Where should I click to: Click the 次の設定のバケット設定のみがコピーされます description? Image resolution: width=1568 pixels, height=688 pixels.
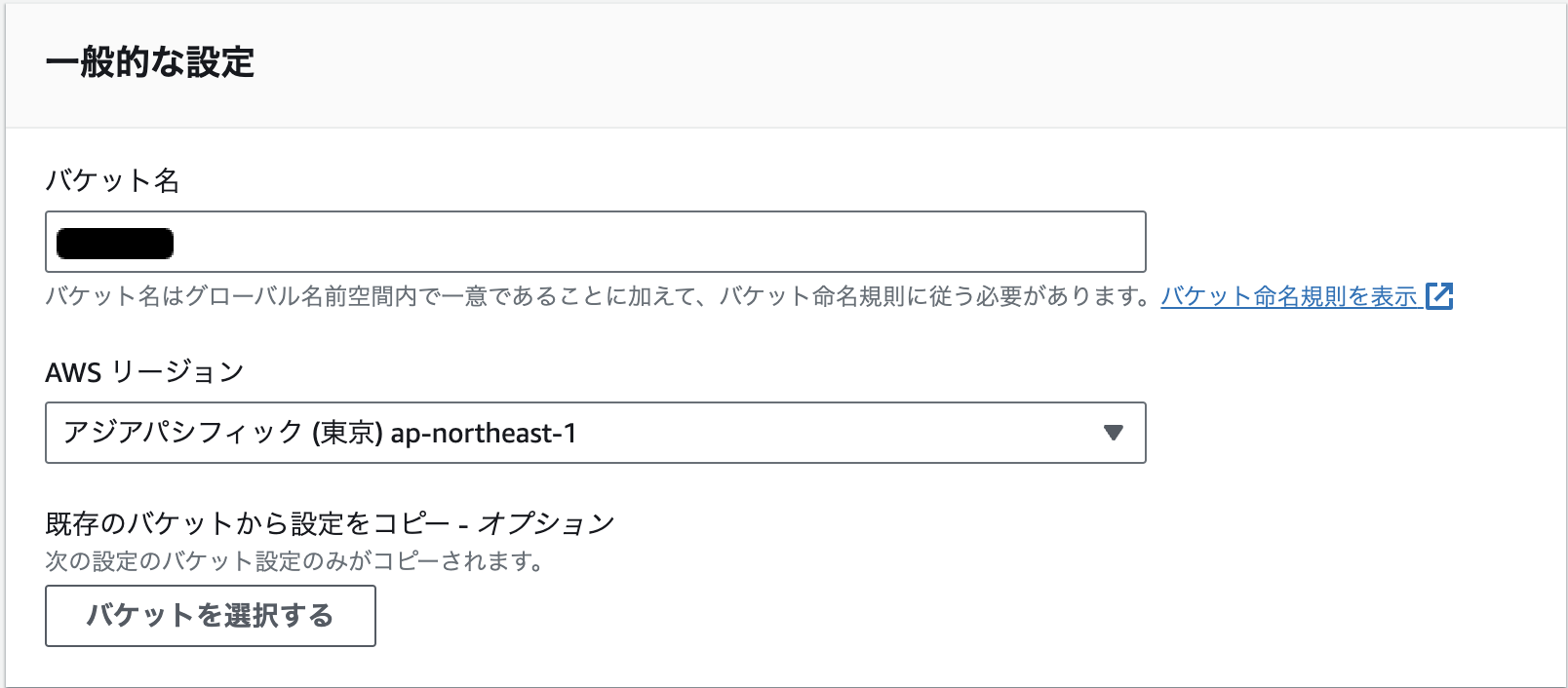pos(294,561)
